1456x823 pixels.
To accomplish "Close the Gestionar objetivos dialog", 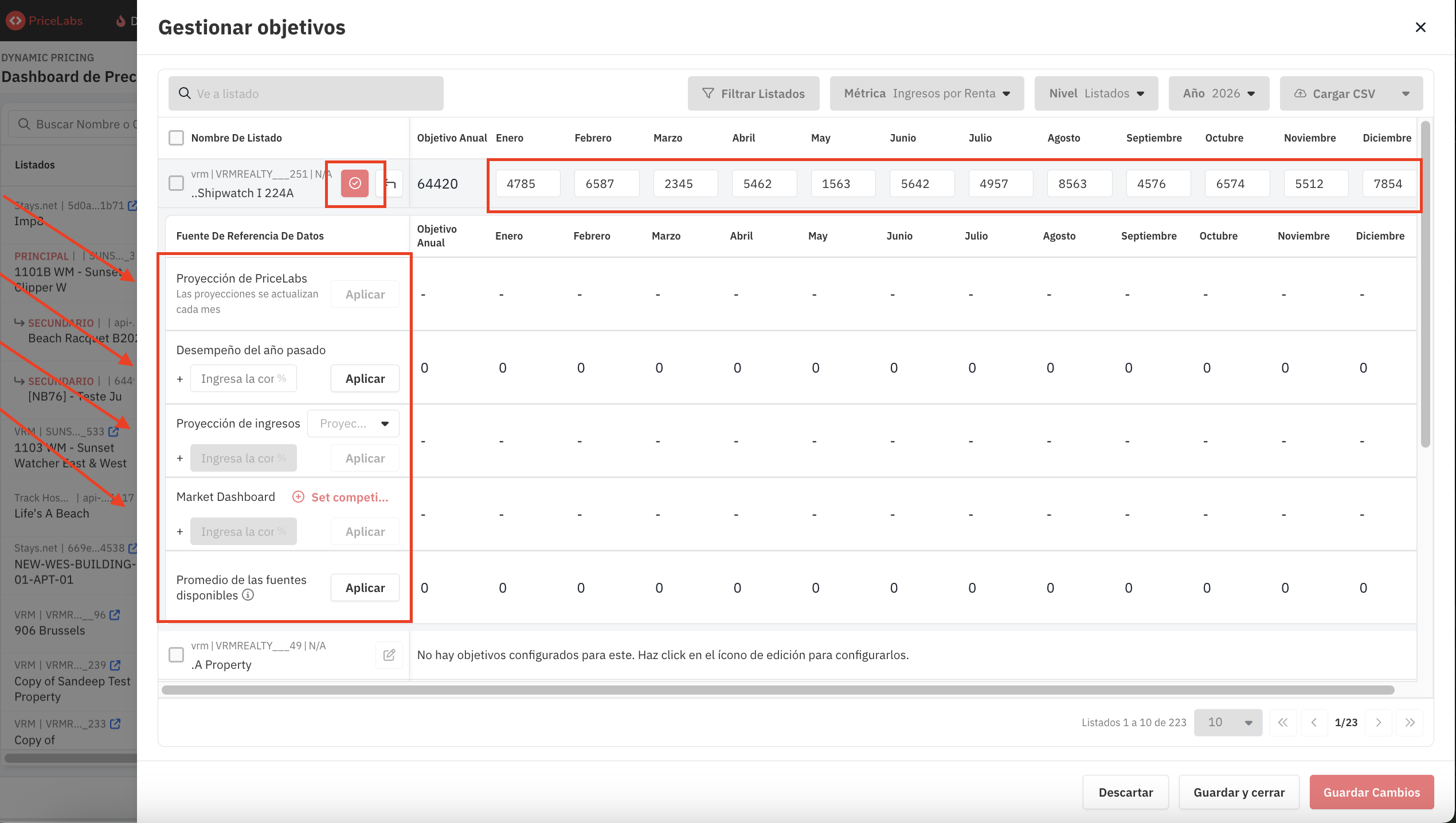I will (x=1420, y=28).
